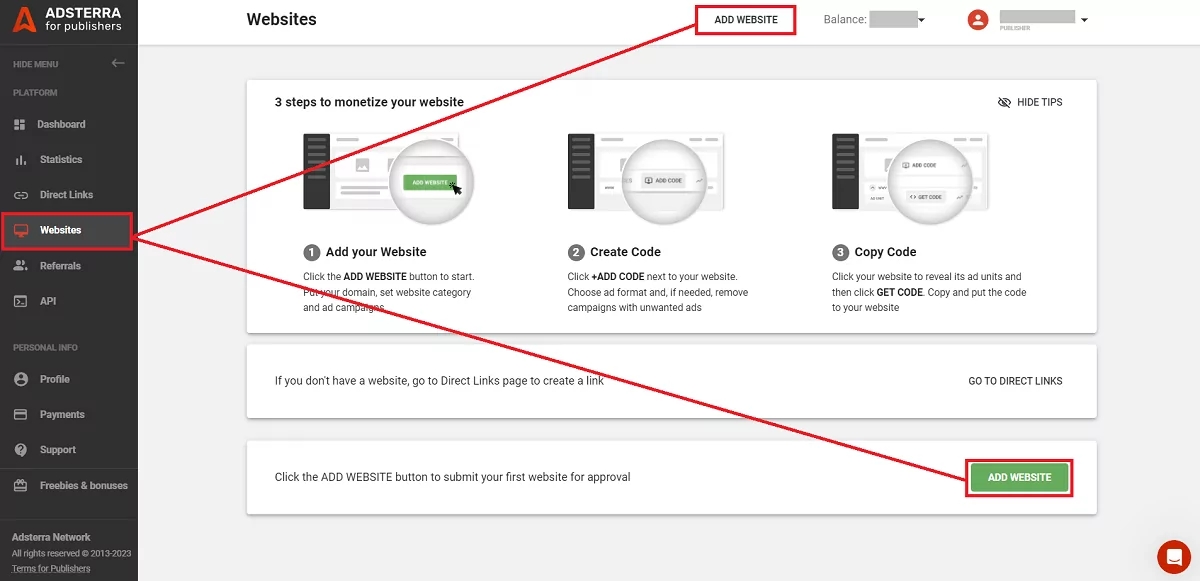Click GO TO DIRECT LINKS link

[1015, 381]
